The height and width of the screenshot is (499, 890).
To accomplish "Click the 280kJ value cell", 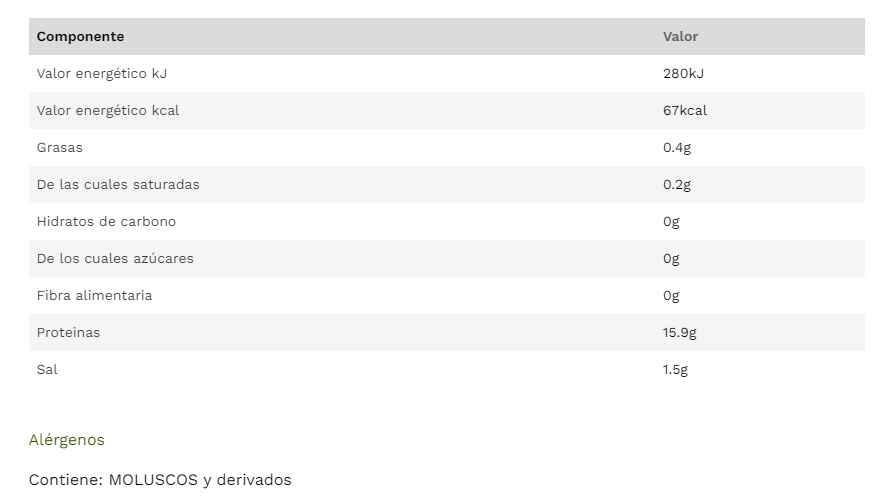I will coord(684,73).
